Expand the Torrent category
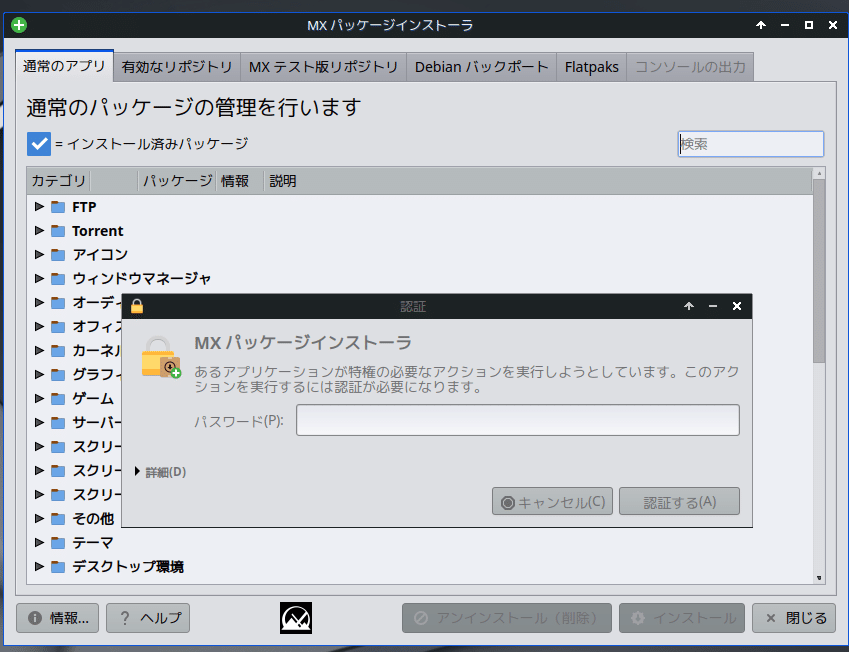849x652 pixels. pos(39,230)
